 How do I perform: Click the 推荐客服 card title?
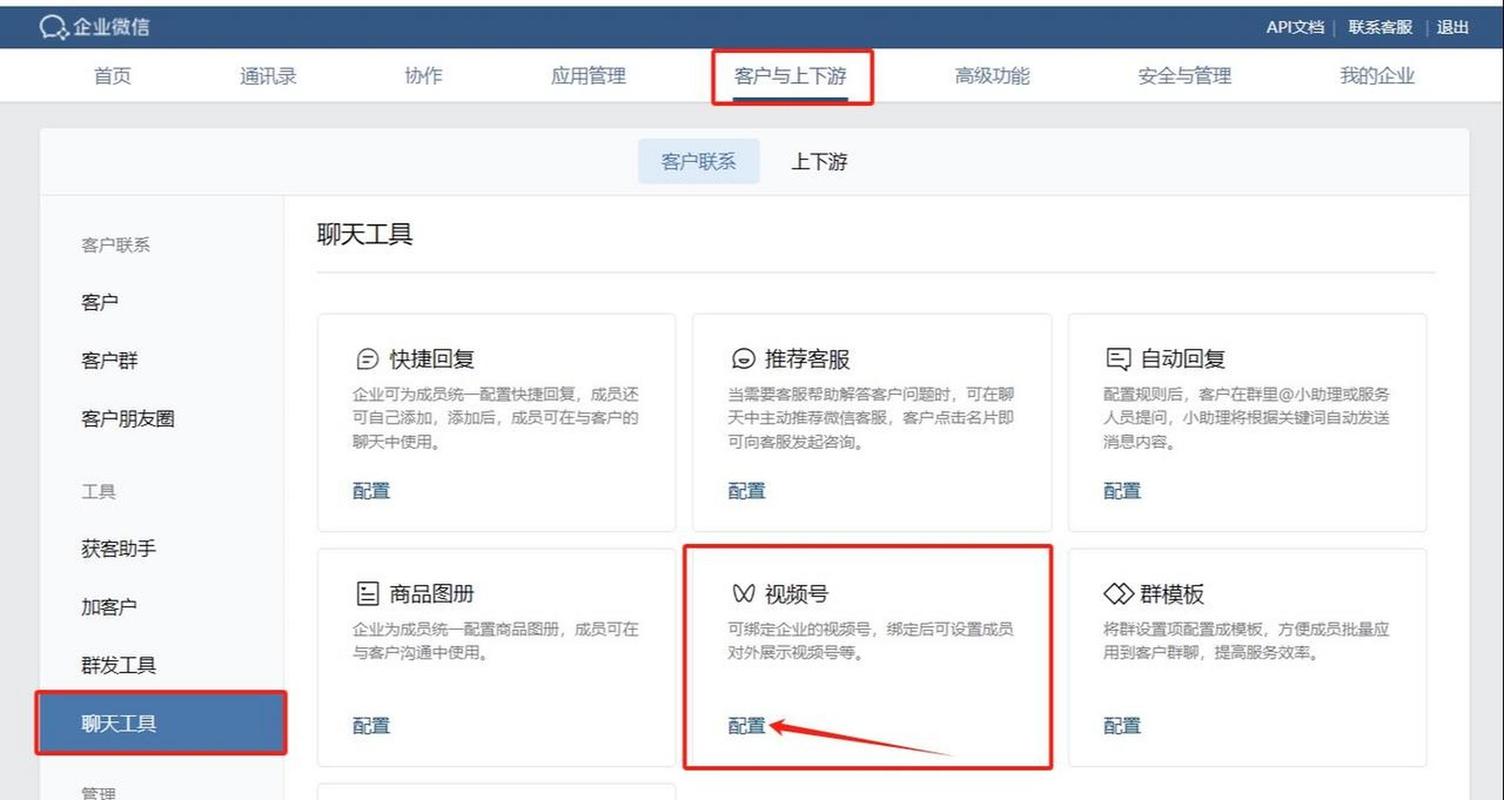coord(807,358)
